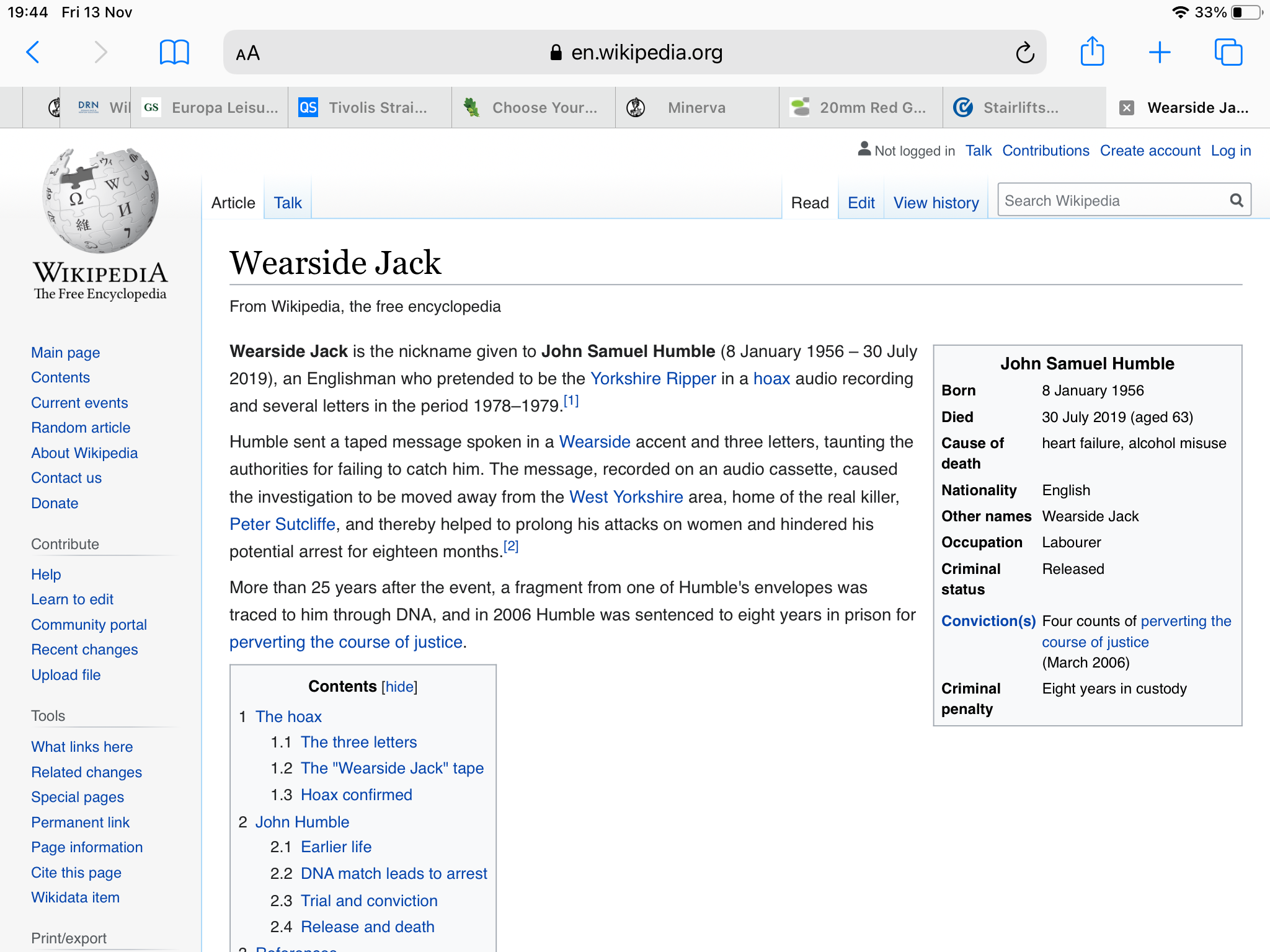Open the Edit tab

861,203
